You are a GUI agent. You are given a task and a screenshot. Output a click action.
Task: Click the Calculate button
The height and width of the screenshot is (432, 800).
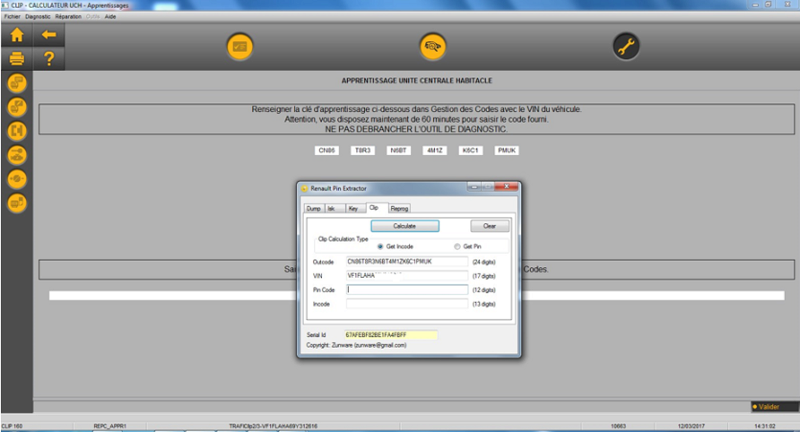tap(405, 226)
